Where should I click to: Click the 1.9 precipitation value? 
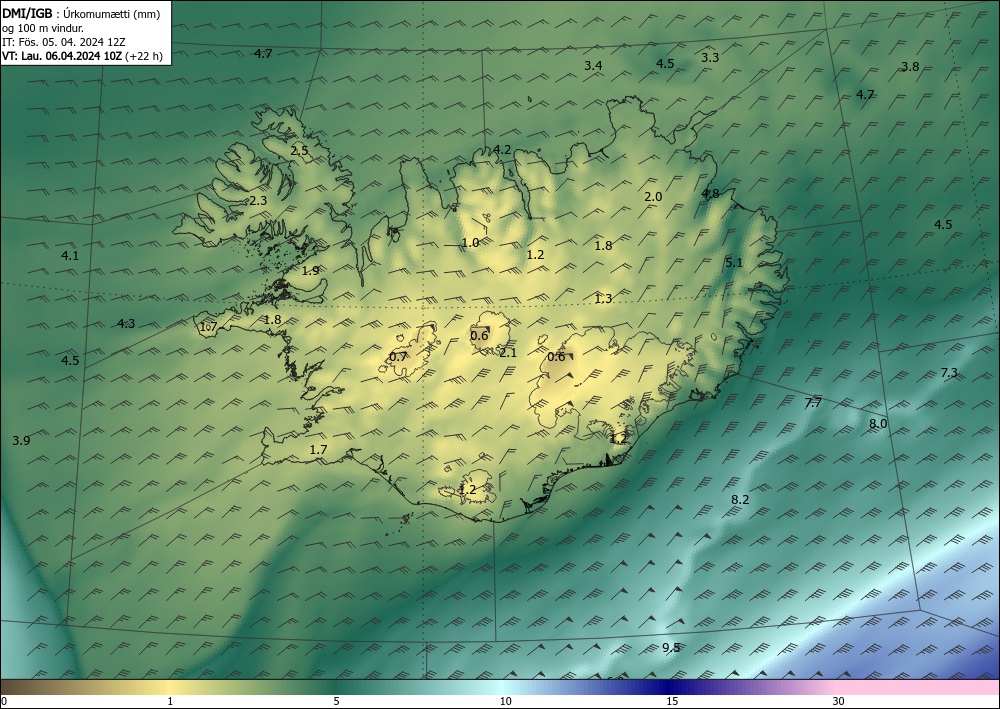(x=310, y=271)
